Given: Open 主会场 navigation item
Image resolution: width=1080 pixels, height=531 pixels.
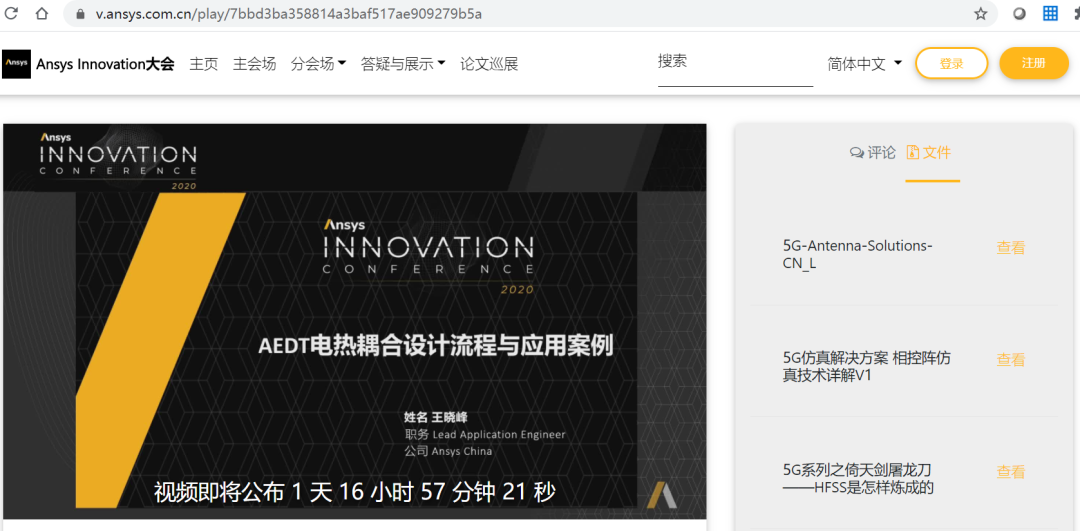Looking at the screenshot, I should click(x=254, y=64).
